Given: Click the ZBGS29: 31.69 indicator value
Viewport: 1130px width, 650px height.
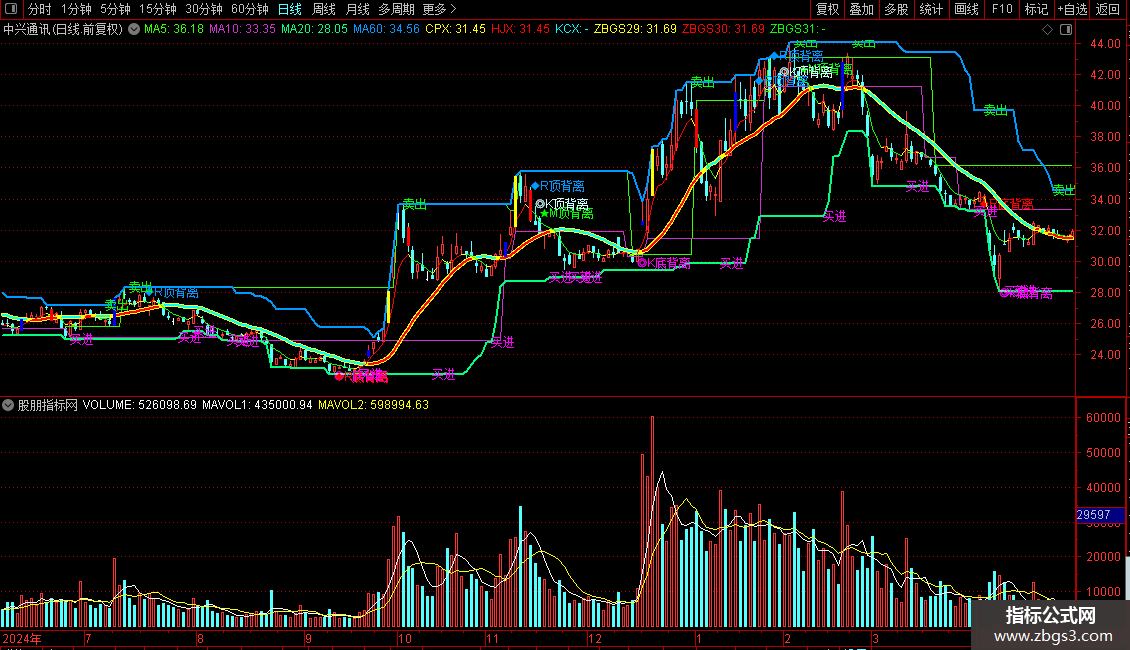Looking at the screenshot, I should point(635,29).
